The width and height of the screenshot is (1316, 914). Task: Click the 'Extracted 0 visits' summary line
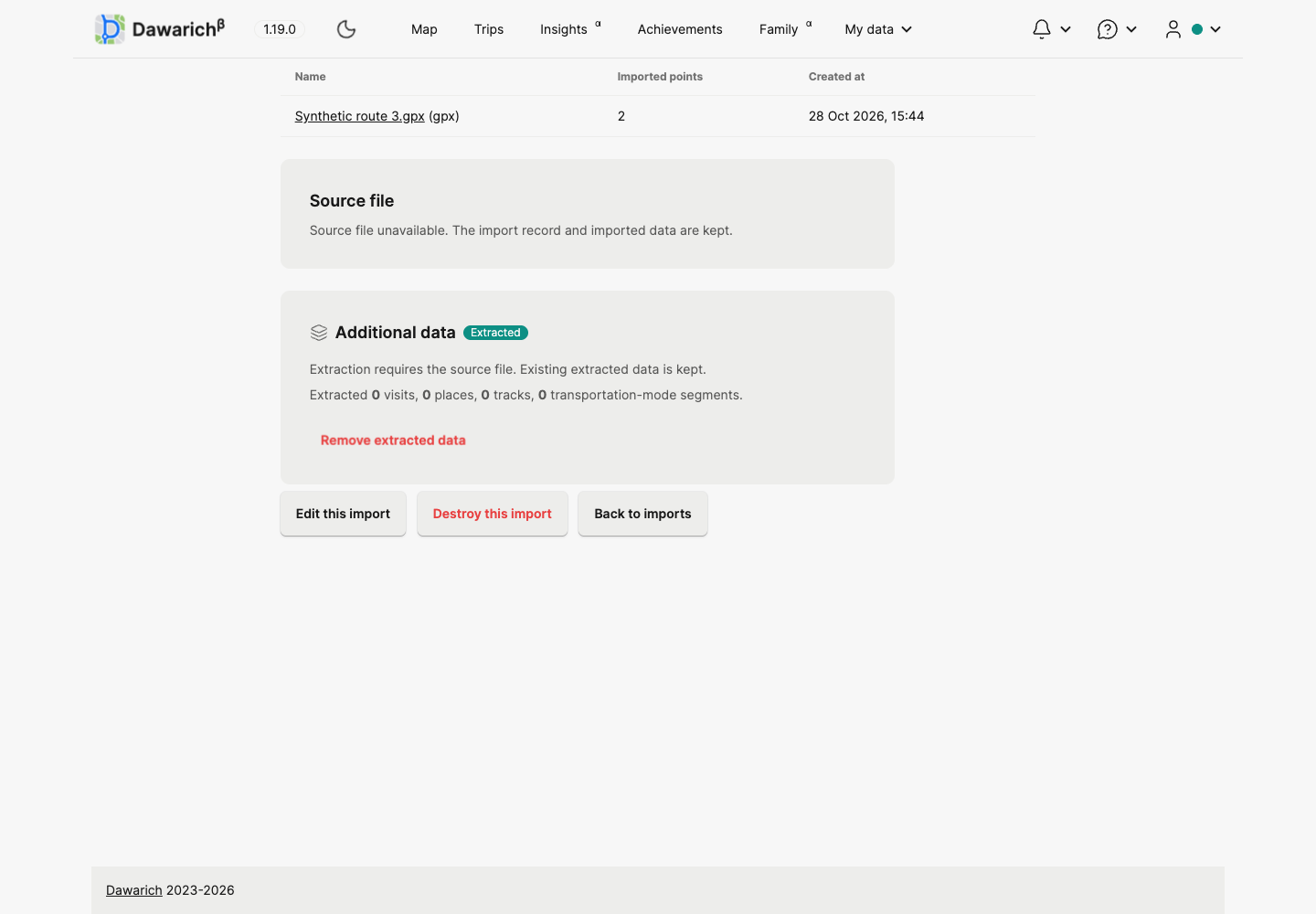tap(526, 395)
